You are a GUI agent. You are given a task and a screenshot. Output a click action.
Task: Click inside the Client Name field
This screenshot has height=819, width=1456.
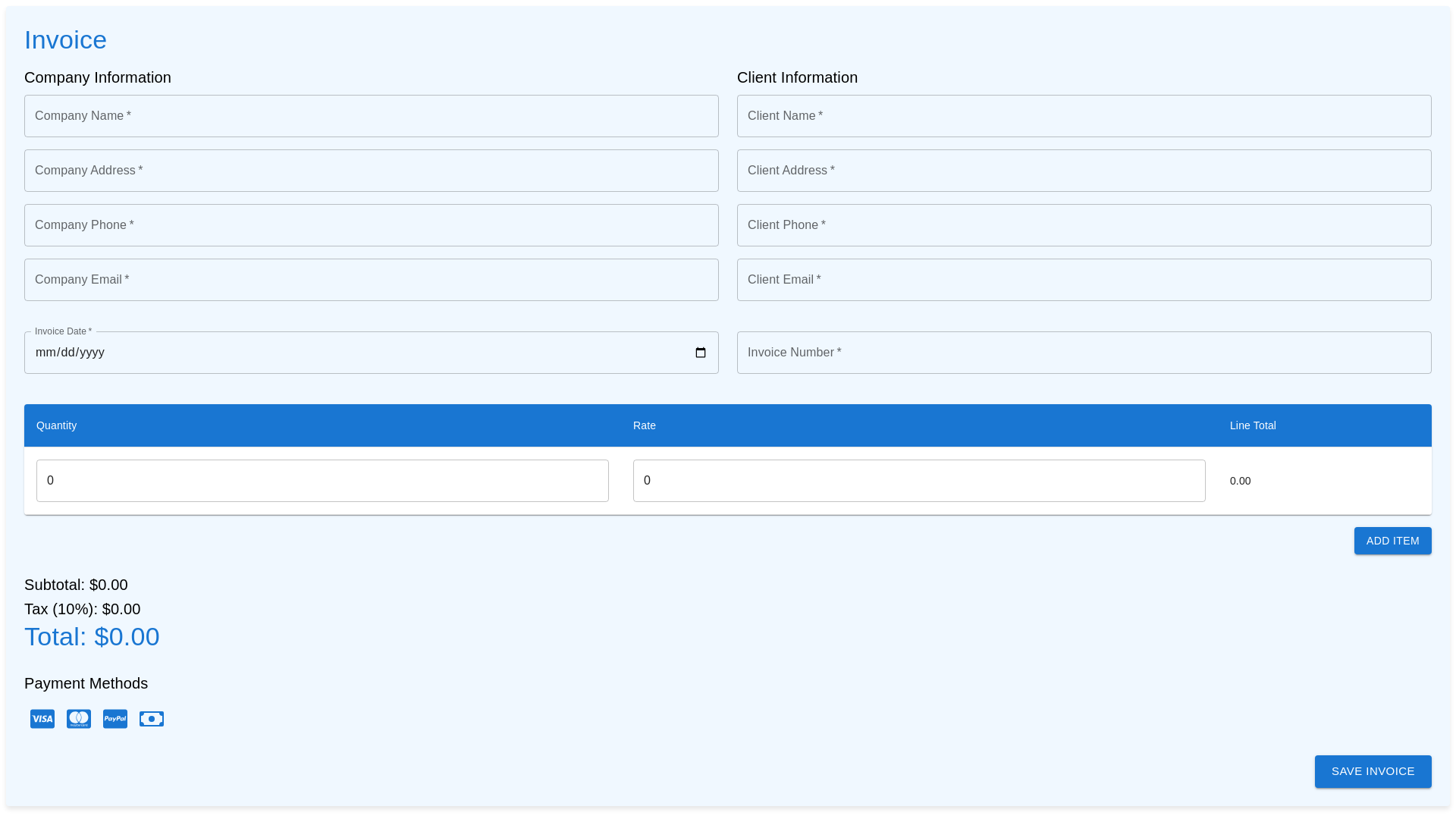[x=1084, y=115]
